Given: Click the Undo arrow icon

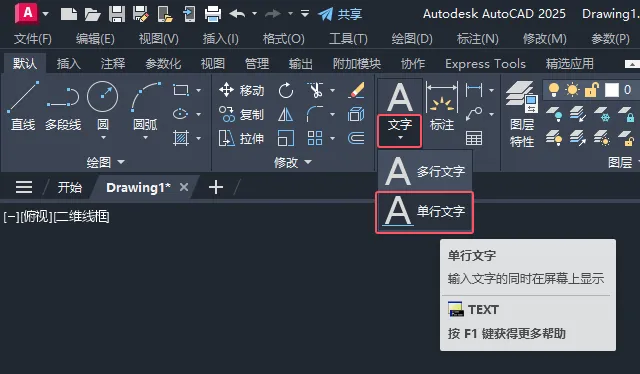Looking at the screenshot, I should [238, 14].
